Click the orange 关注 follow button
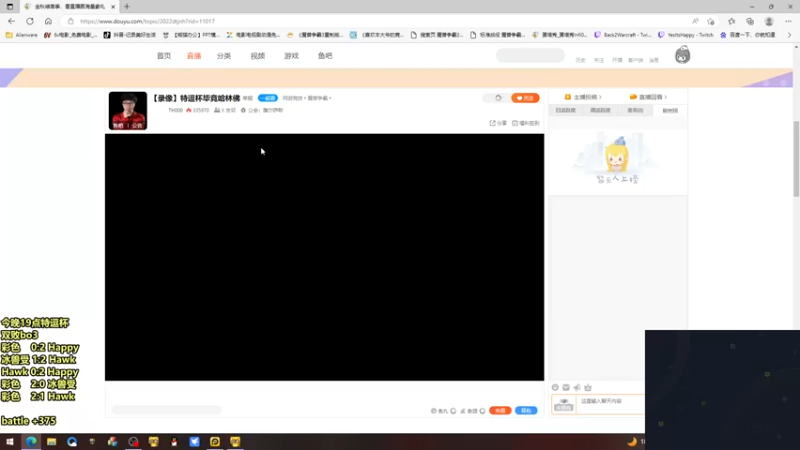The width and height of the screenshot is (800, 450). tap(525, 98)
